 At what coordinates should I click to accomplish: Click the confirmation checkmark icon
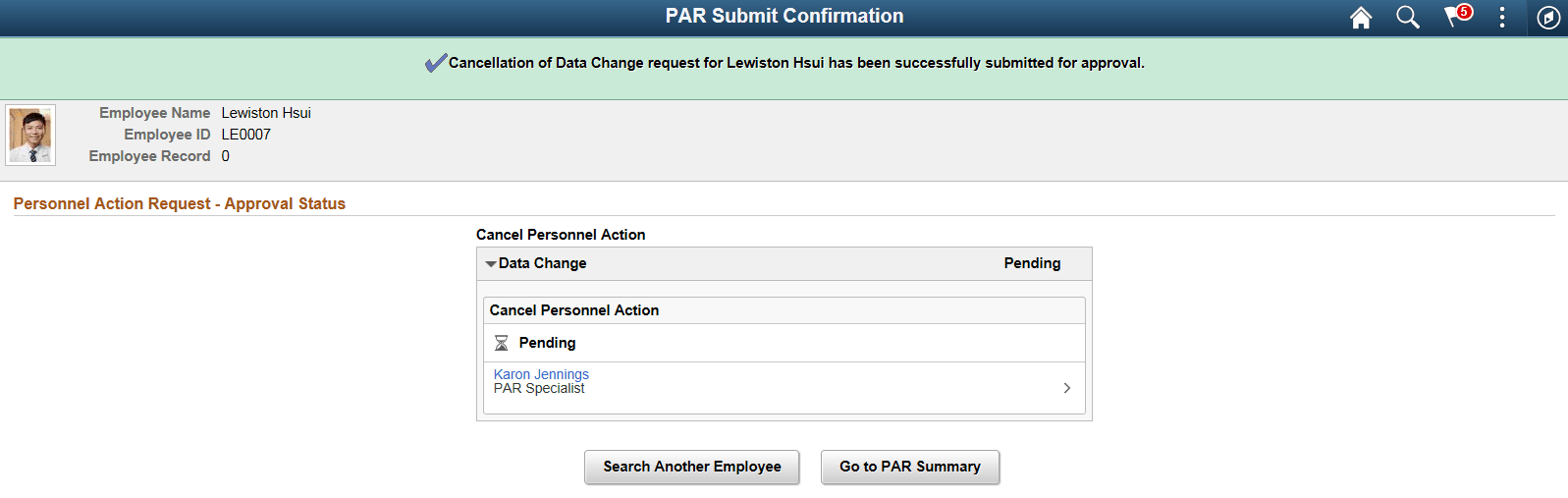[x=435, y=63]
